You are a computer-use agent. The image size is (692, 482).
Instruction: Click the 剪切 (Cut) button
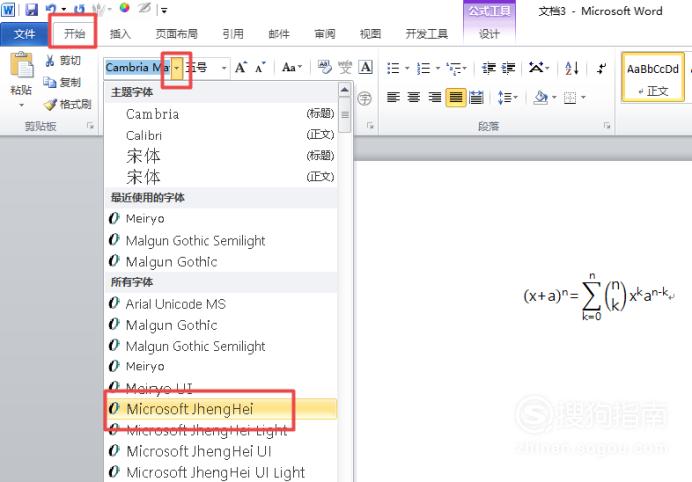pyautogui.click(x=63, y=60)
